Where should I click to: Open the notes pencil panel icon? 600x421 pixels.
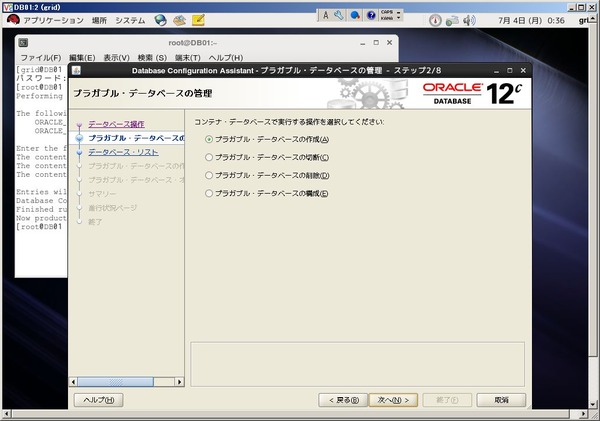pos(198,20)
